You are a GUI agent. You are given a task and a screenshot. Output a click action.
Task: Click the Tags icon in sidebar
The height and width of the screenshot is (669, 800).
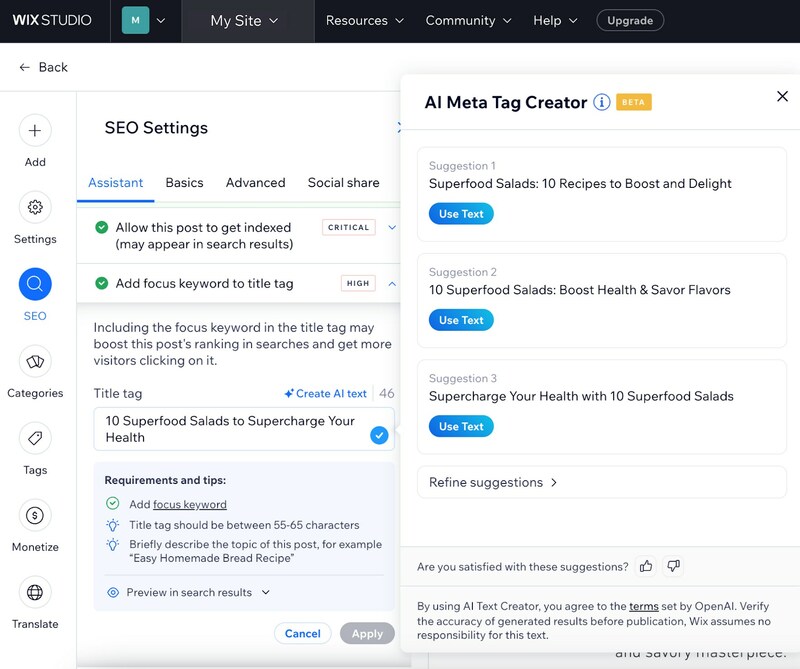(x=35, y=438)
